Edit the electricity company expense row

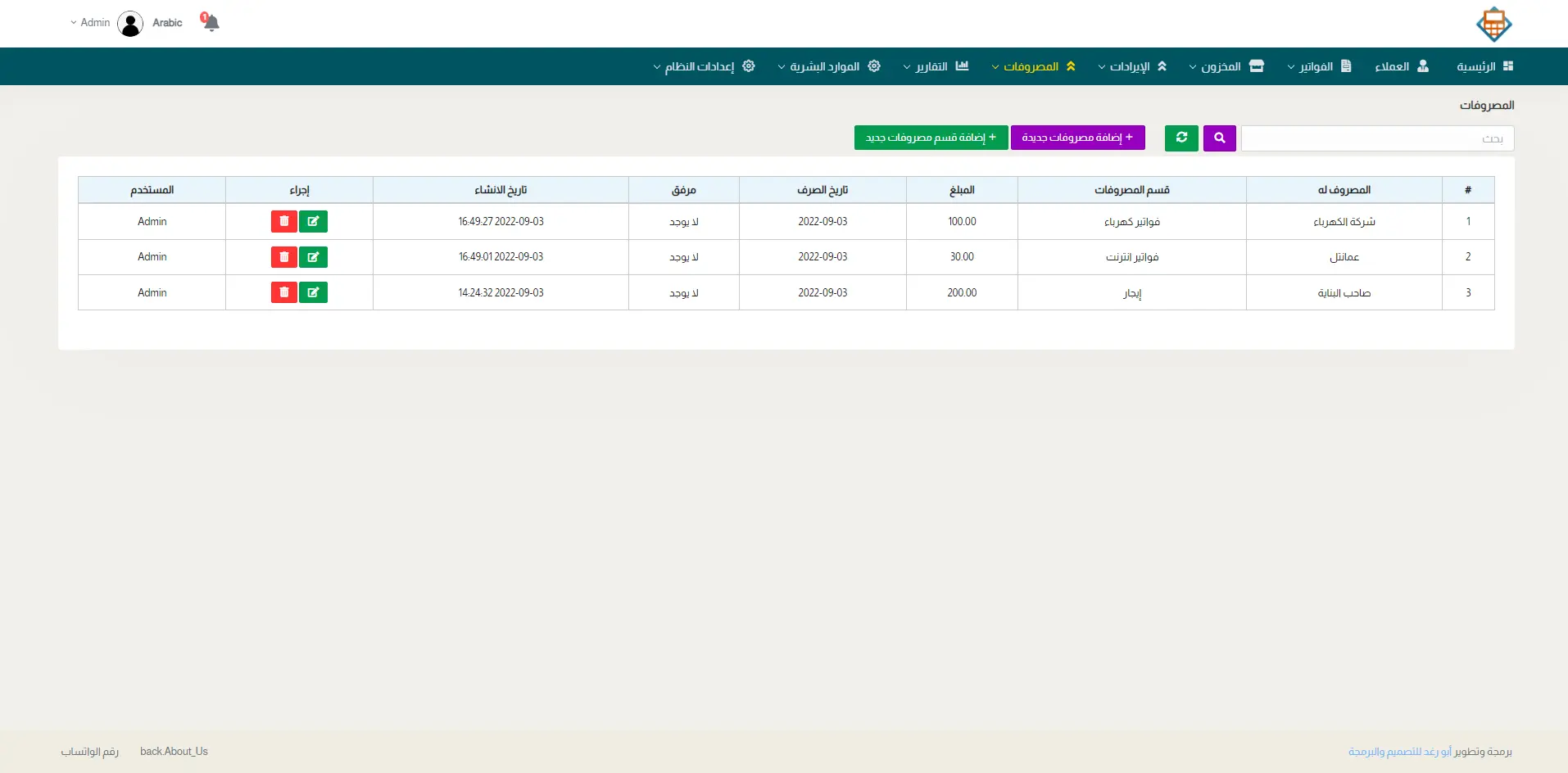click(x=313, y=222)
